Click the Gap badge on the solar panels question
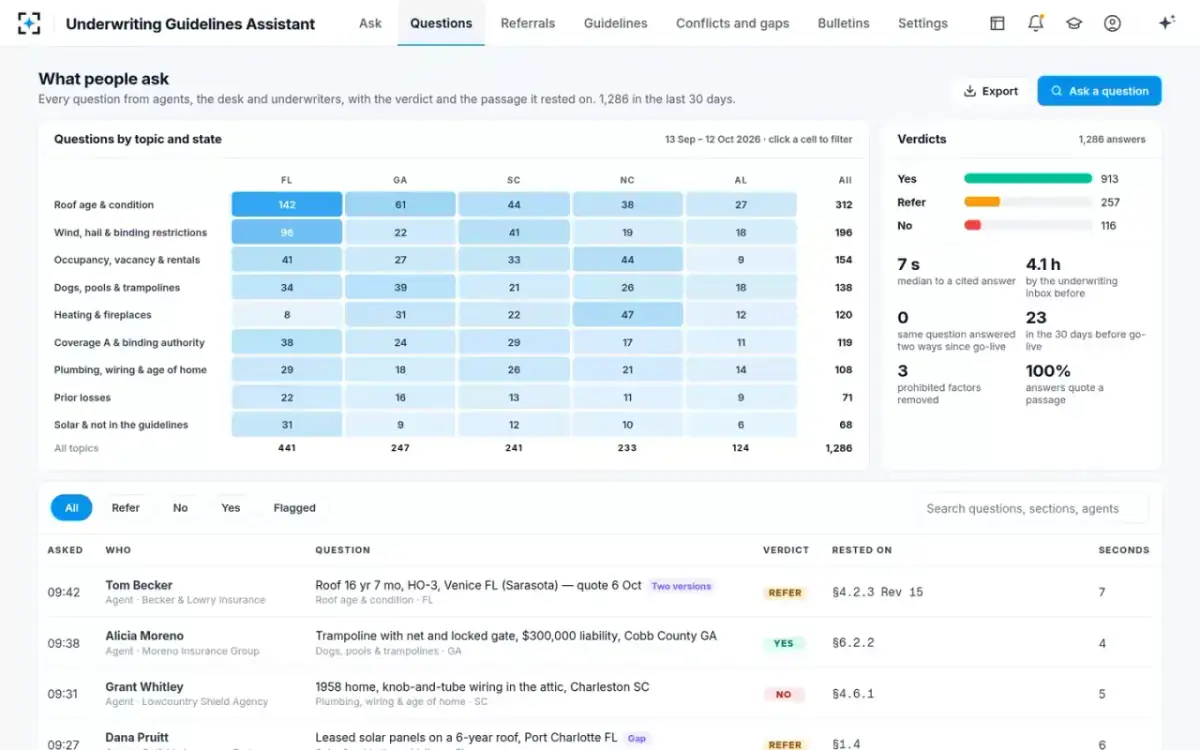The image size is (1200, 750). [637, 739]
